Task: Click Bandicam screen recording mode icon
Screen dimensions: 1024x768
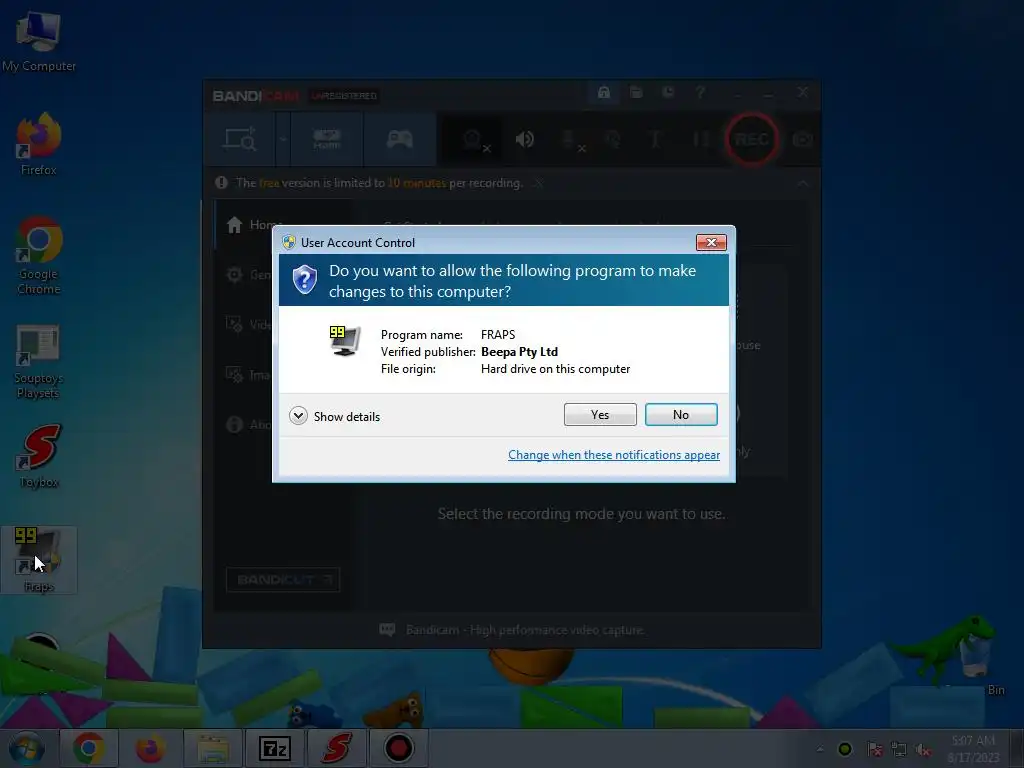Action: click(240, 139)
